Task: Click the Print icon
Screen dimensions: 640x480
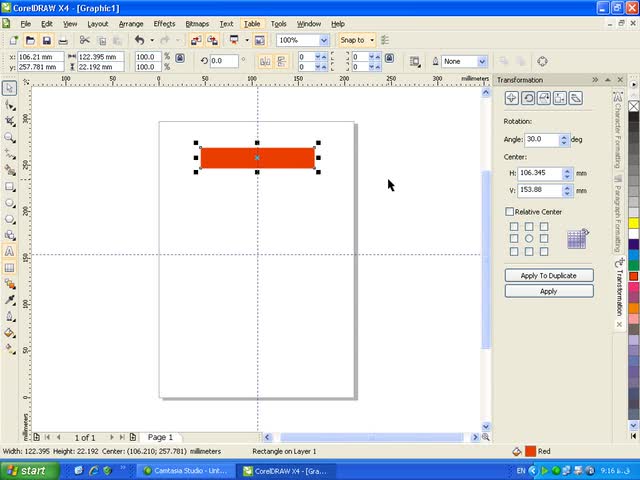Action: (x=63, y=40)
